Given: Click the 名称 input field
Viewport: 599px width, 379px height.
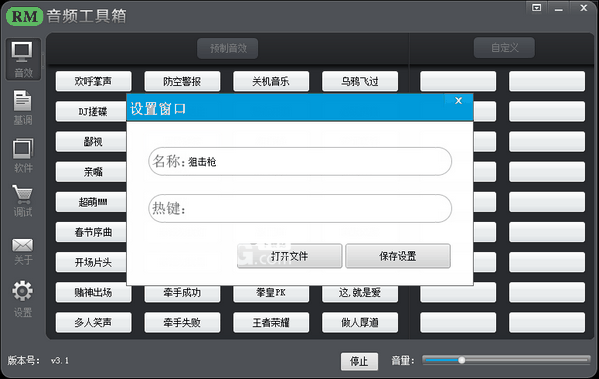Looking at the screenshot, I should point(300,162).
